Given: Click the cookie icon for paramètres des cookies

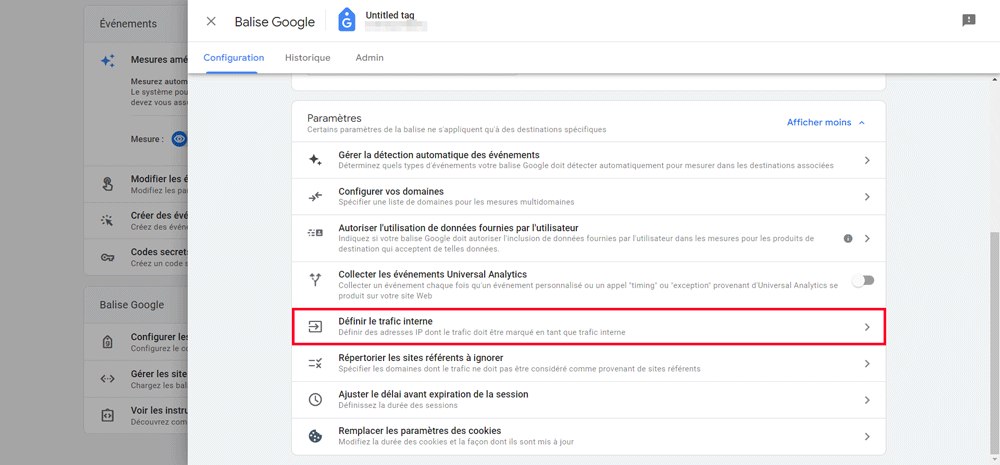Looking at the screenshot, I should point(315,436).
